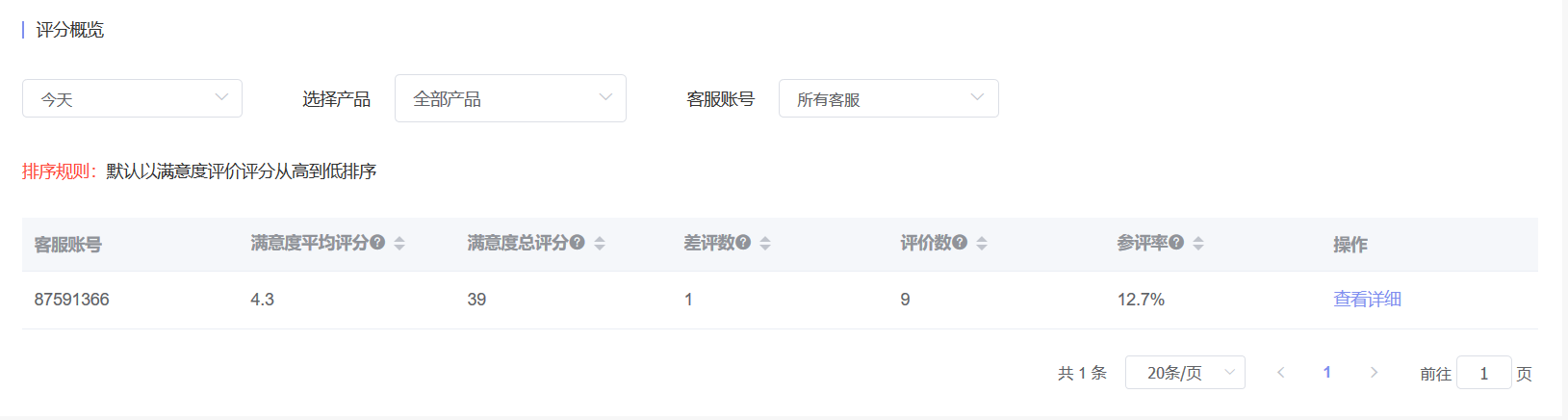Screen dimensions: 1568x420
Task: Sort by 满意度平均评分 column arrows
Action: click(399, 244)
